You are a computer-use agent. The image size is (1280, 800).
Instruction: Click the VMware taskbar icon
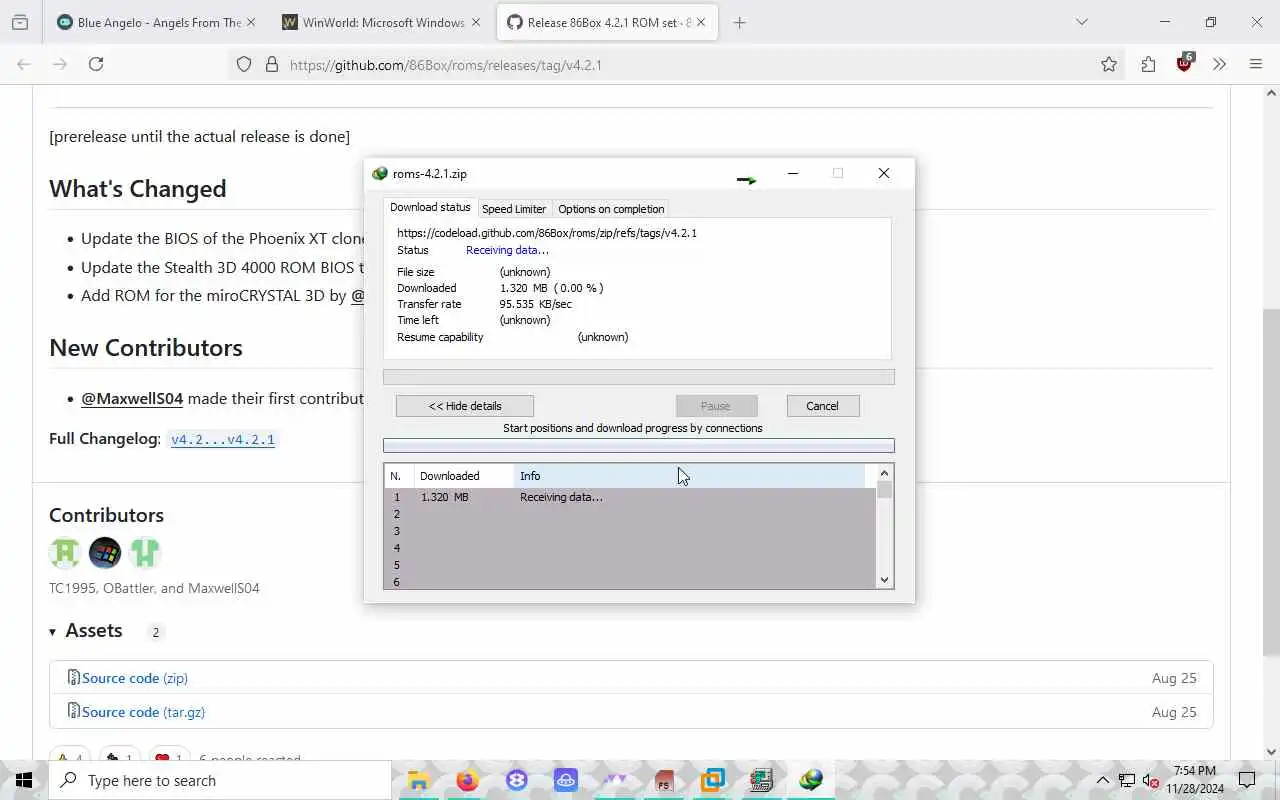[x=713, y=780]
